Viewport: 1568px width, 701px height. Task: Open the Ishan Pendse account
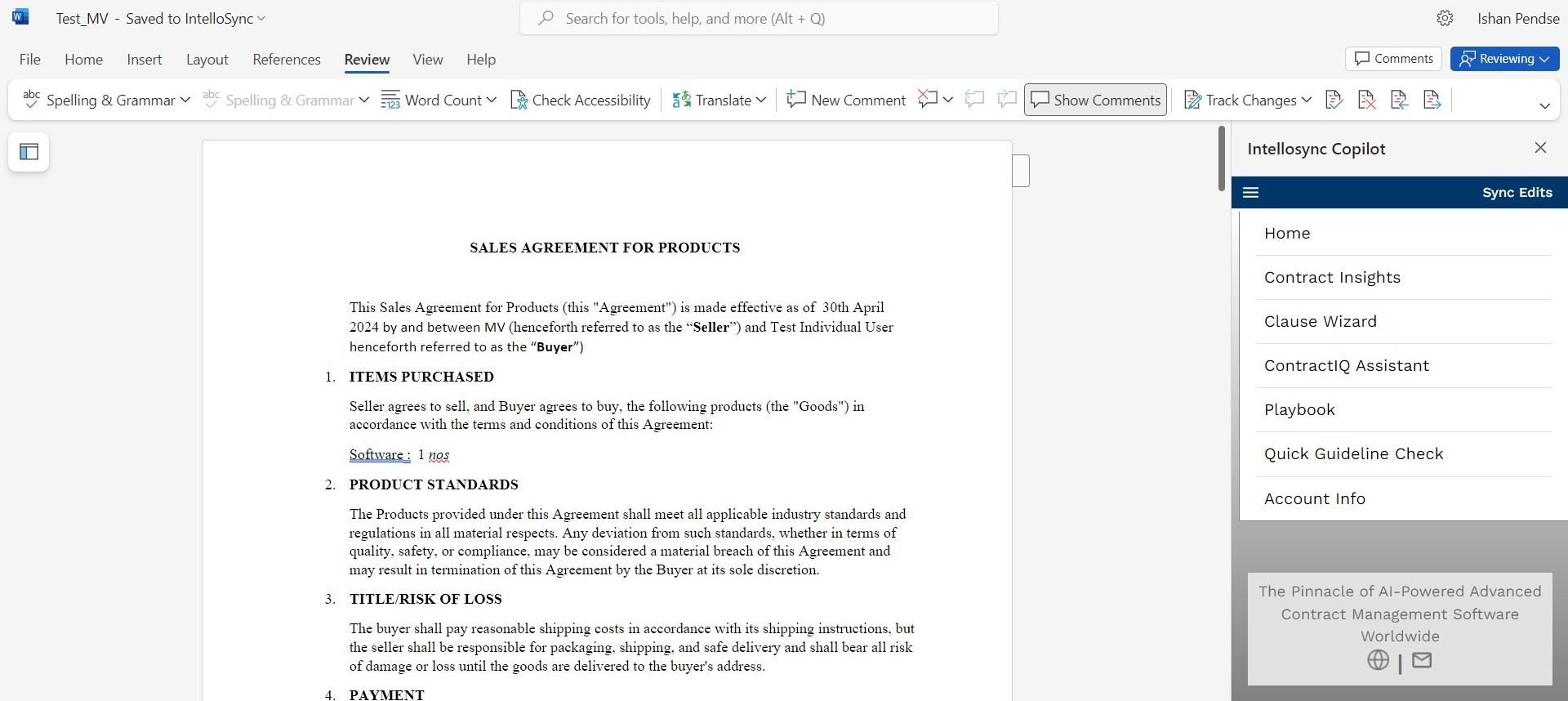coord(1518,18)
